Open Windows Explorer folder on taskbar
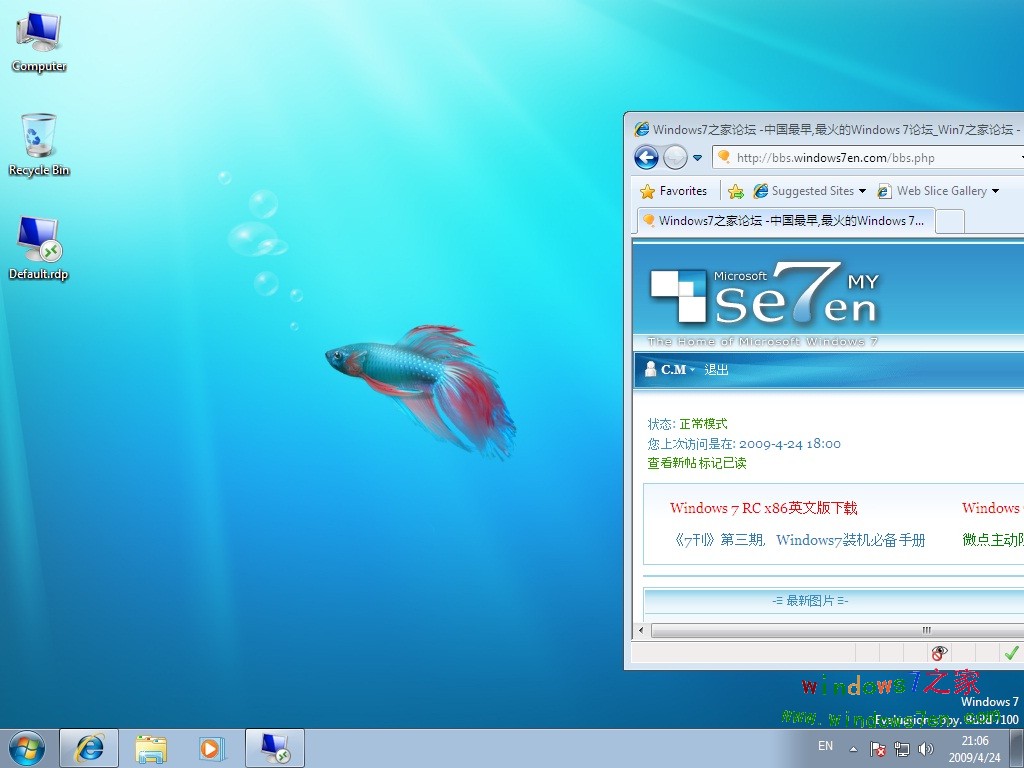Image resolution: width=1024 pixels, height=768 pixels. click(x=151, y=748)
